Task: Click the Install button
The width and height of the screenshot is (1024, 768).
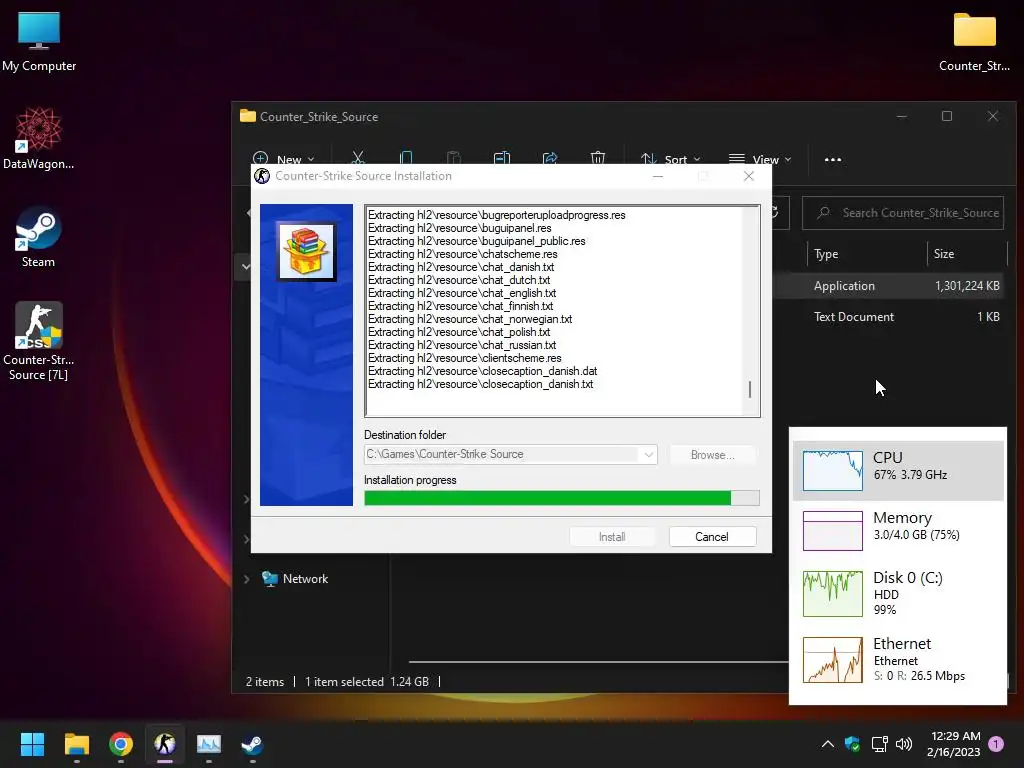Action: 612,537
